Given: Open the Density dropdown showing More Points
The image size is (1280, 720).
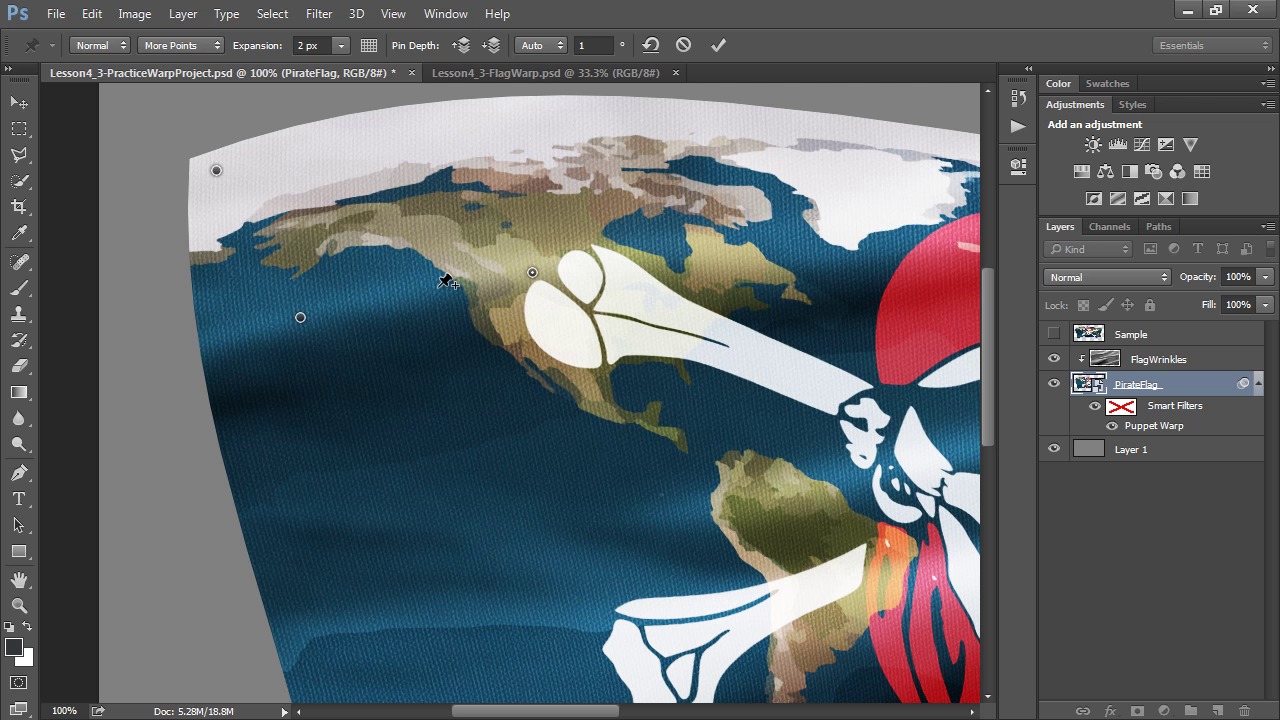Looking at the screenshot, I should [180, 45].
